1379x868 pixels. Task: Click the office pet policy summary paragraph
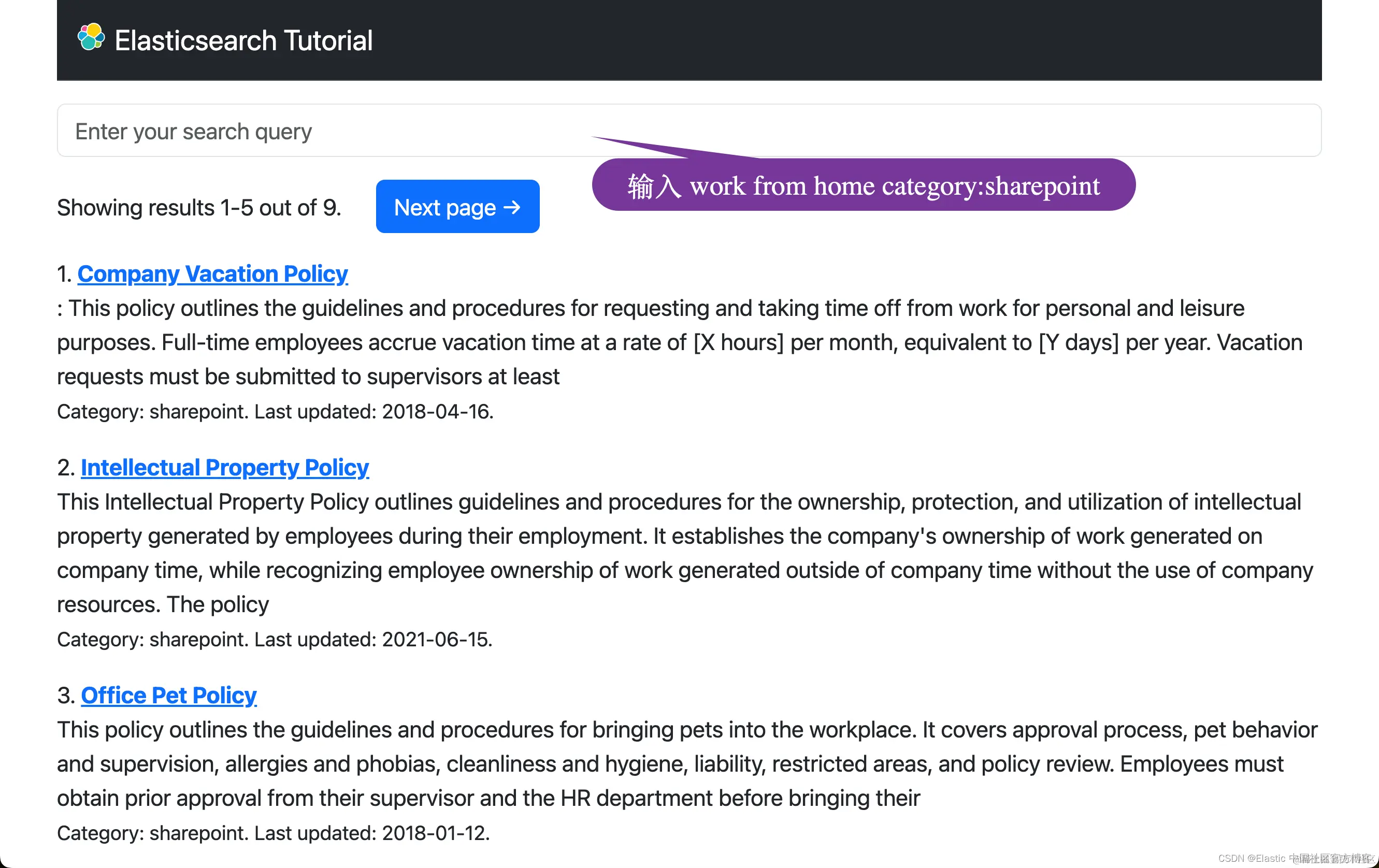pos(686,764)
